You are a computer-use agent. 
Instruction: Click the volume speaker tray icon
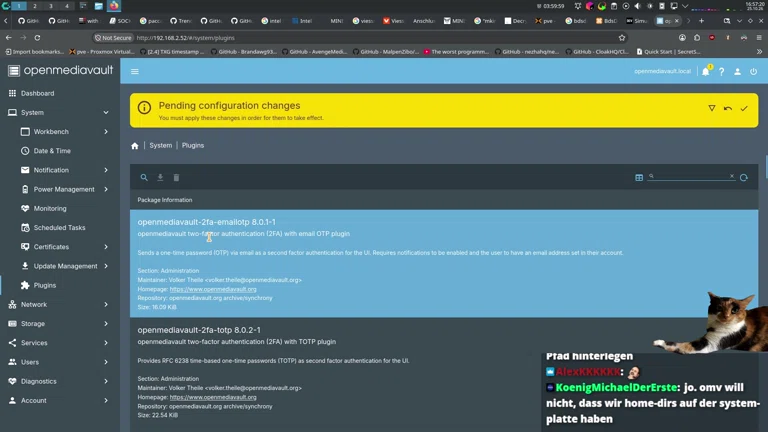tap(637, 6)
